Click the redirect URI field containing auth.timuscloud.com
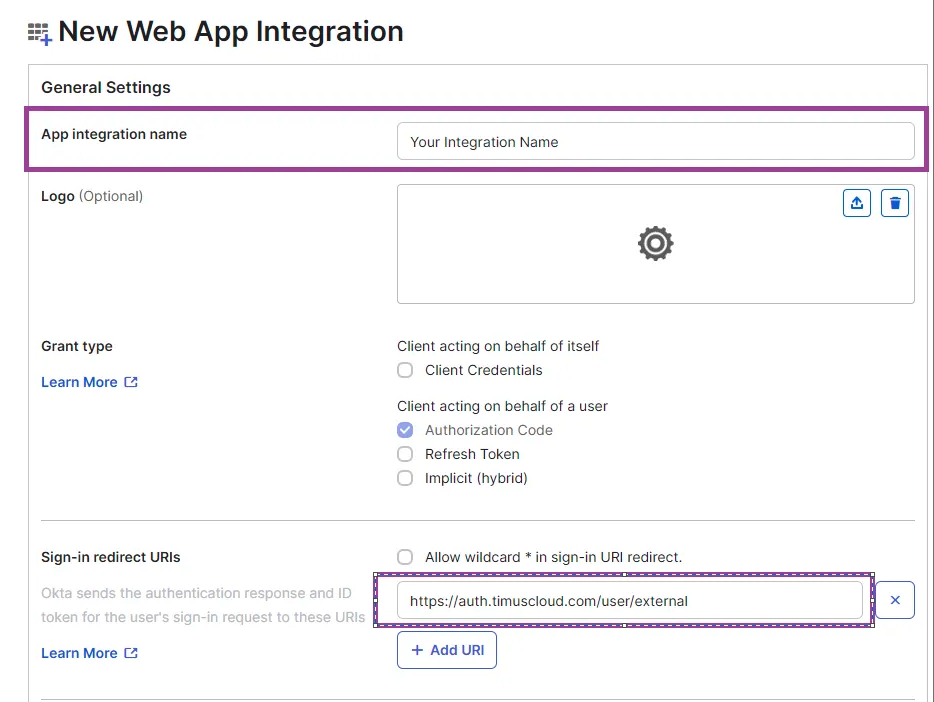This screenshot has width=934, height=702. click(630, 599)
